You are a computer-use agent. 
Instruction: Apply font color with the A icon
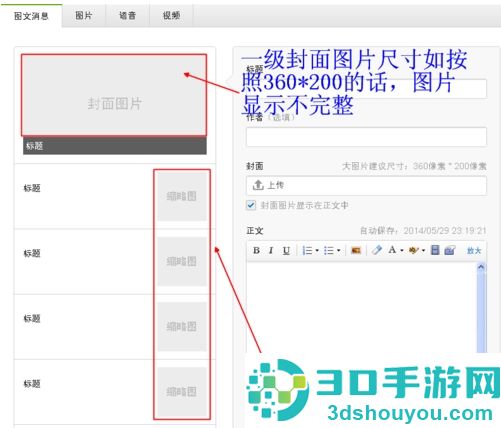(392, 250)
